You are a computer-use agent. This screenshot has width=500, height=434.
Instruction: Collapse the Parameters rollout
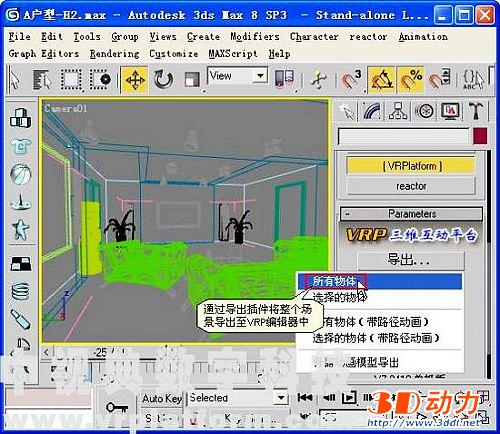tap(412, 214)
